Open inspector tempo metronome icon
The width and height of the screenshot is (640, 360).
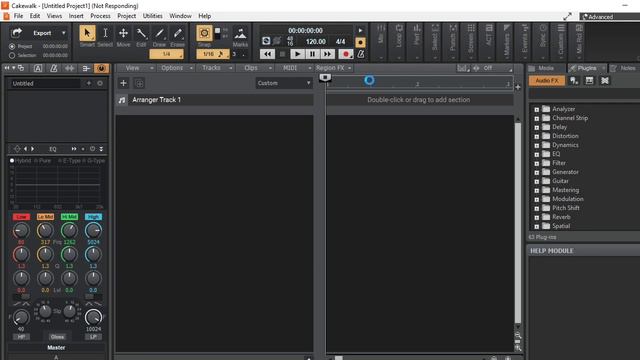point(53,68)
